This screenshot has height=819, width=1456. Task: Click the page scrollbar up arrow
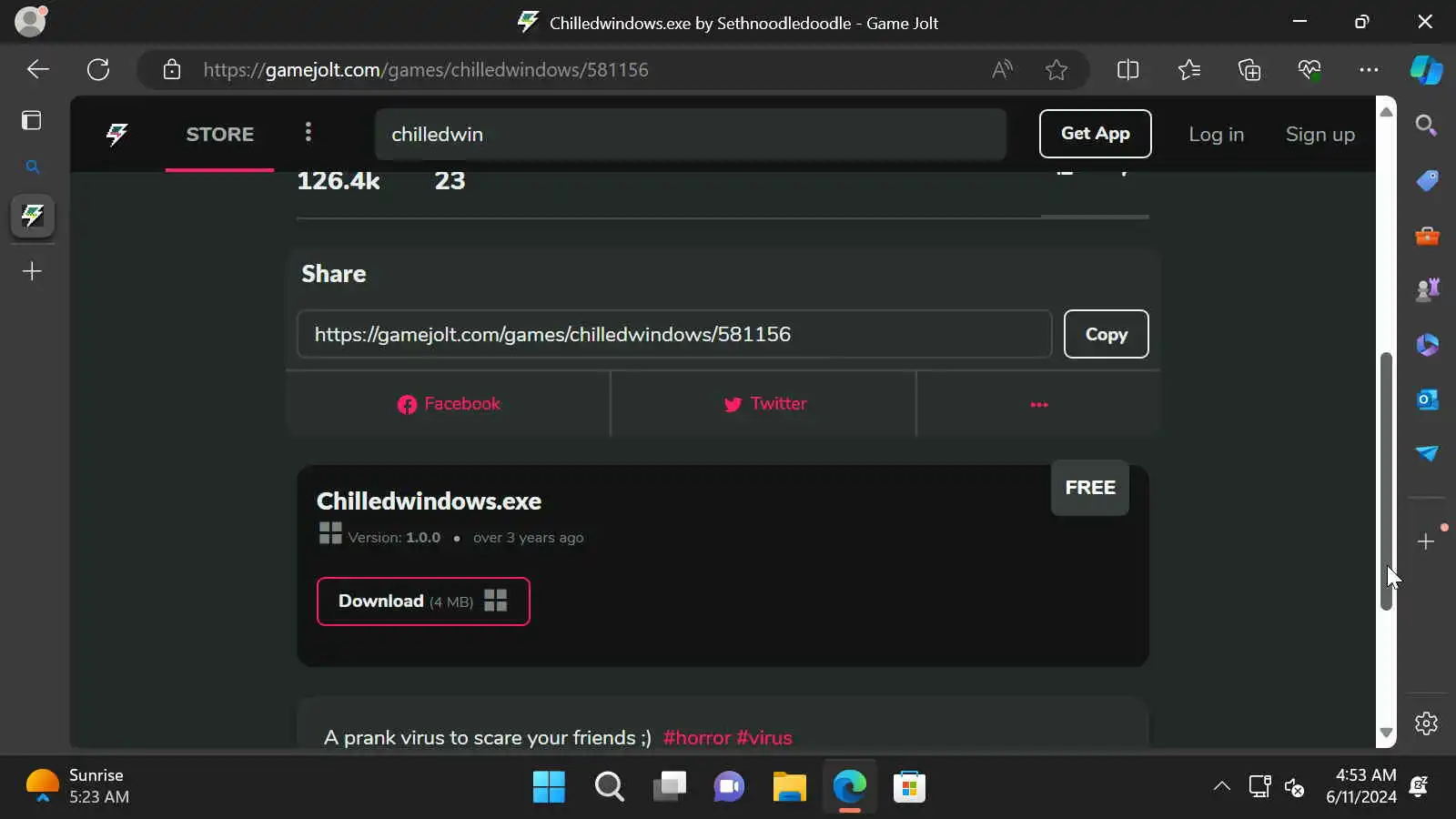pyautogui.click(x=1386, y=111)
